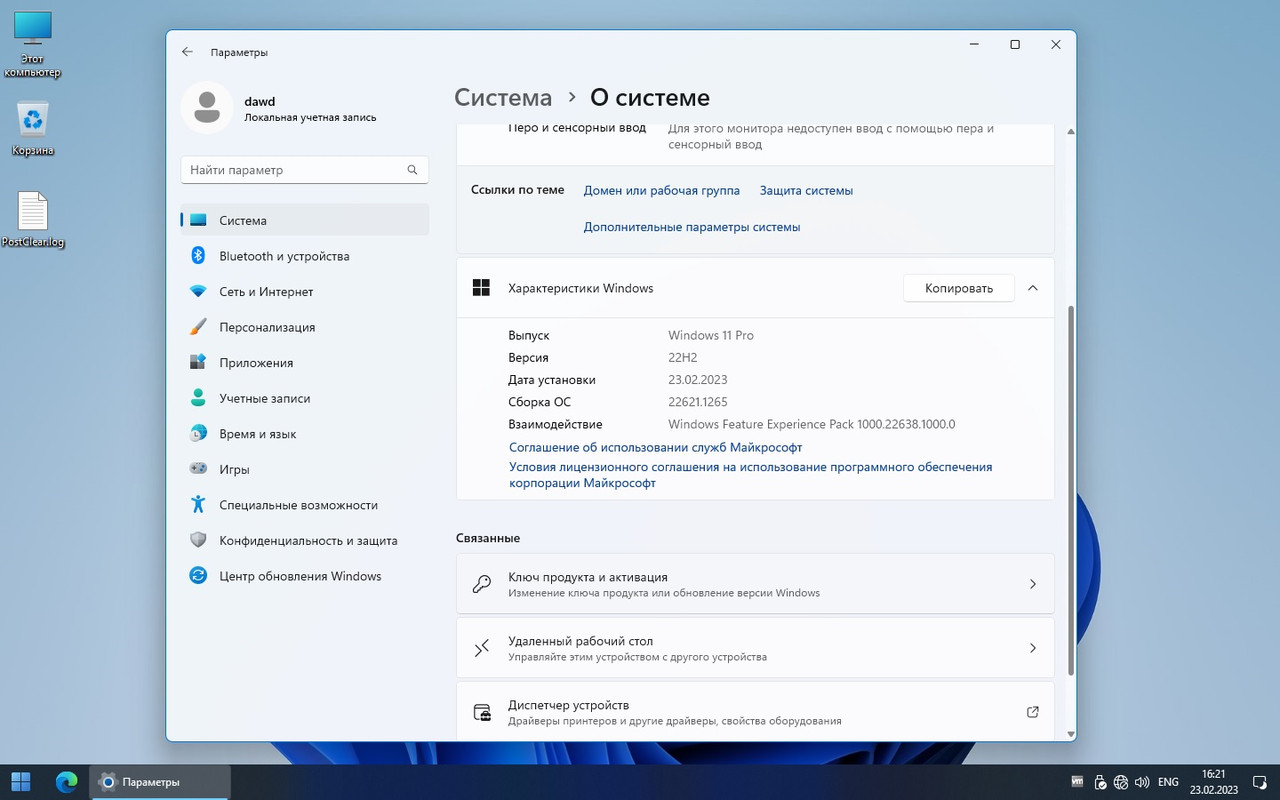The image size is (1280, 800).
Task: Select Корзина desktop icon
Action: (33, 129)
